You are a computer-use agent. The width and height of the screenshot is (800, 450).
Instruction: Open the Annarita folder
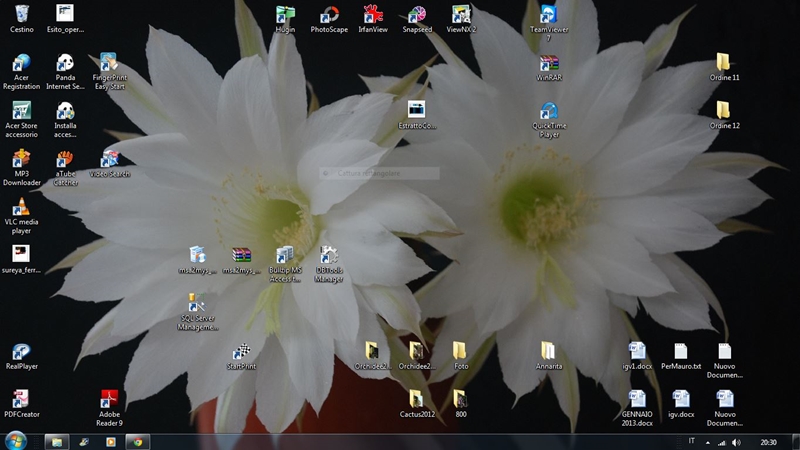tap(548, 356)
